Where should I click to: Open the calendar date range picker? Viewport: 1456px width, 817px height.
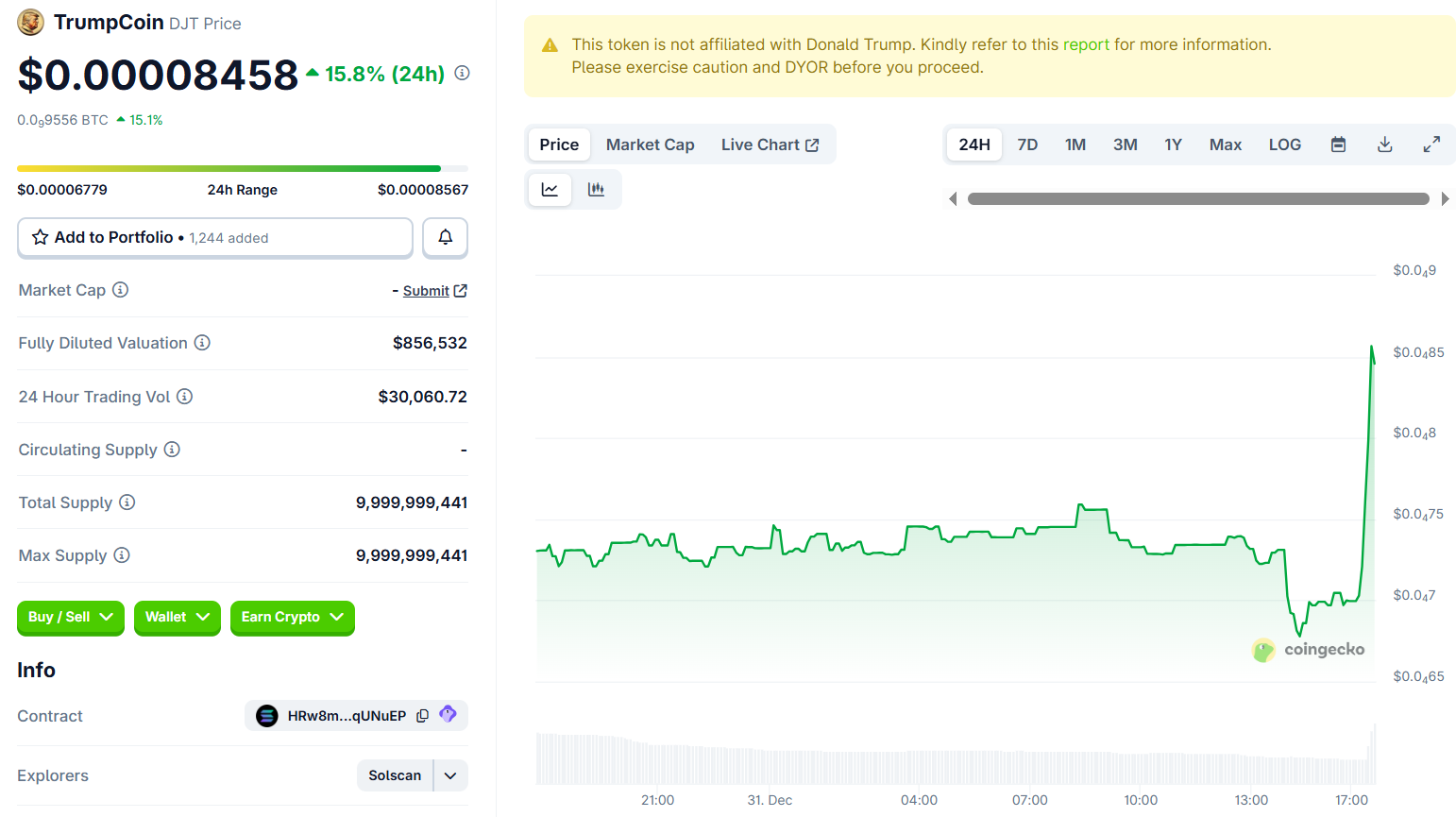pos(1338,144)
